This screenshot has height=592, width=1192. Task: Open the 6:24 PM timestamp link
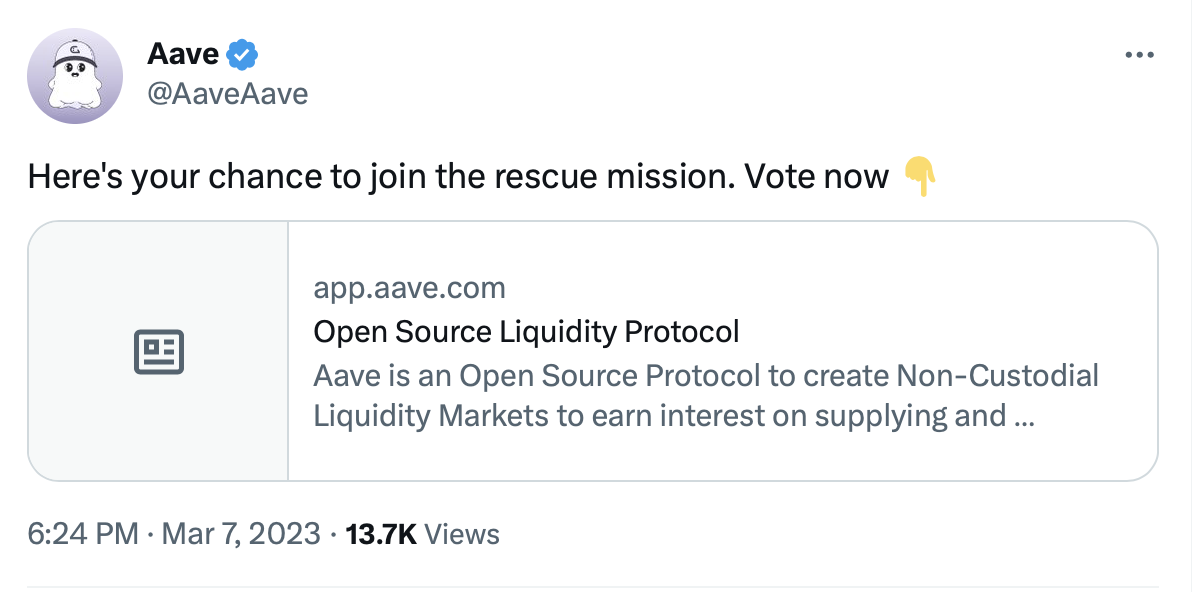click(83, 534)
